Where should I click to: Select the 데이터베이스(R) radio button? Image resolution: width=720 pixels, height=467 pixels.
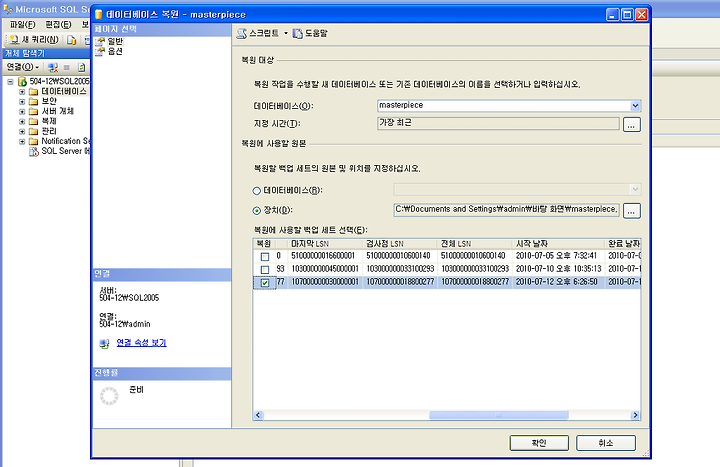coord(257,191)
